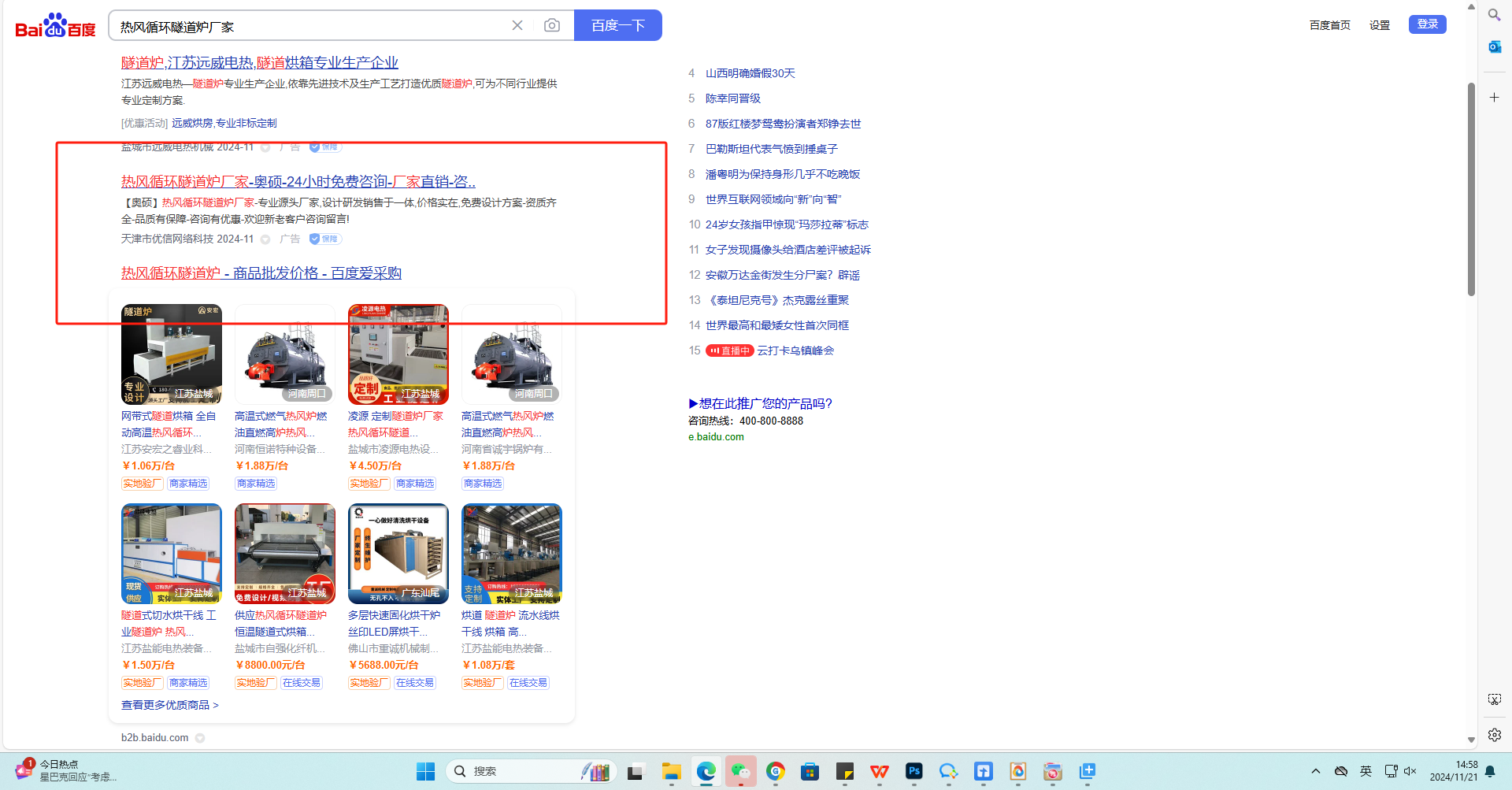Viewport: 1512px width, 790px height.
Task: Open the 烘道 隧道炉 流水线烘干线 product image
Action: pyautogui.click(x=512, y=554)
